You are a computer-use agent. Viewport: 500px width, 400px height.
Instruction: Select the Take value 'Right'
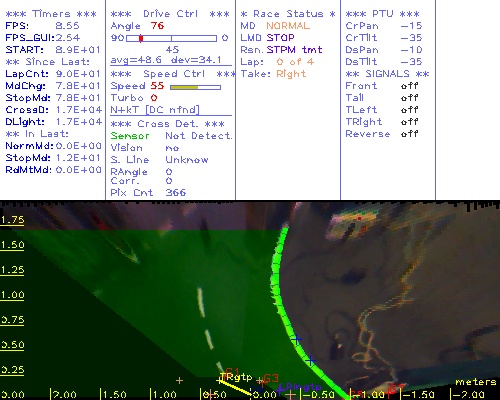[x=291, y=74]
